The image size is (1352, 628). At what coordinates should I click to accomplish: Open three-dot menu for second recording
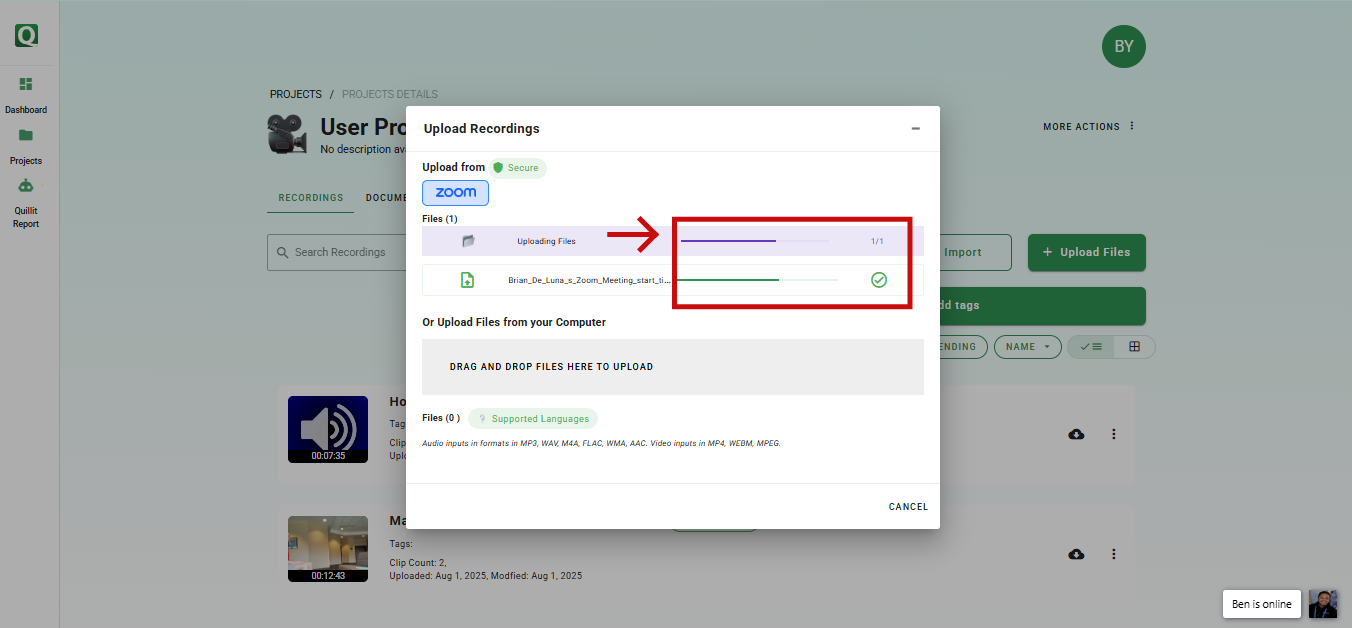click(x=1113, y=554)
